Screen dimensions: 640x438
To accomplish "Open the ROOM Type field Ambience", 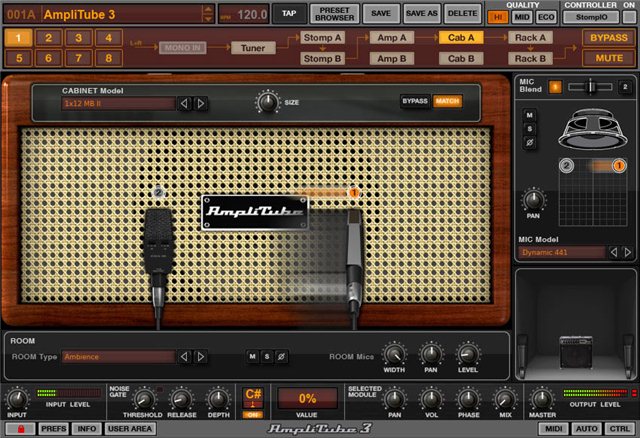I will (118, 357).
